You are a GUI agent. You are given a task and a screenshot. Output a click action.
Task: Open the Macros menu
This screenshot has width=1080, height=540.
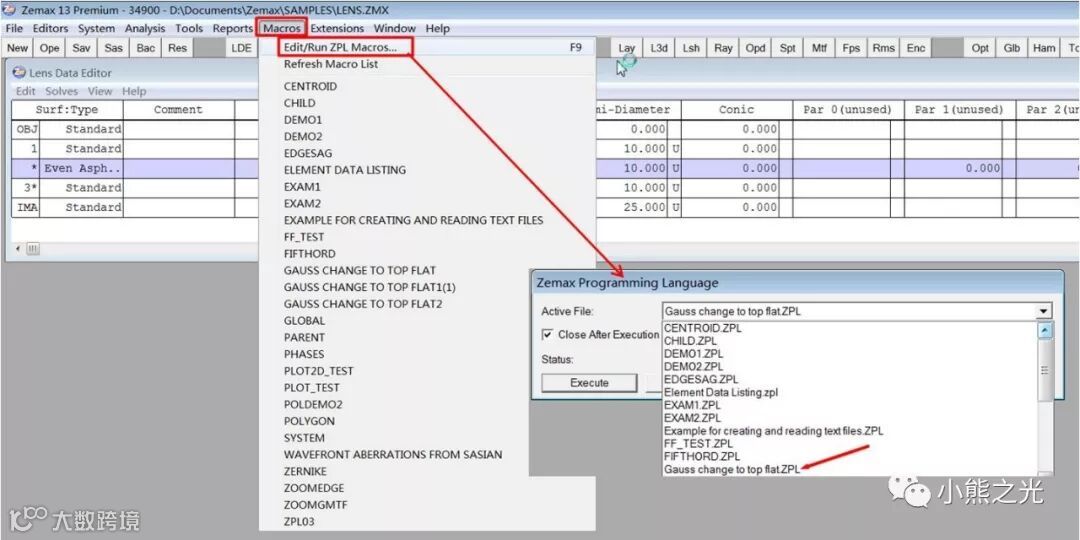pos(282,28)
